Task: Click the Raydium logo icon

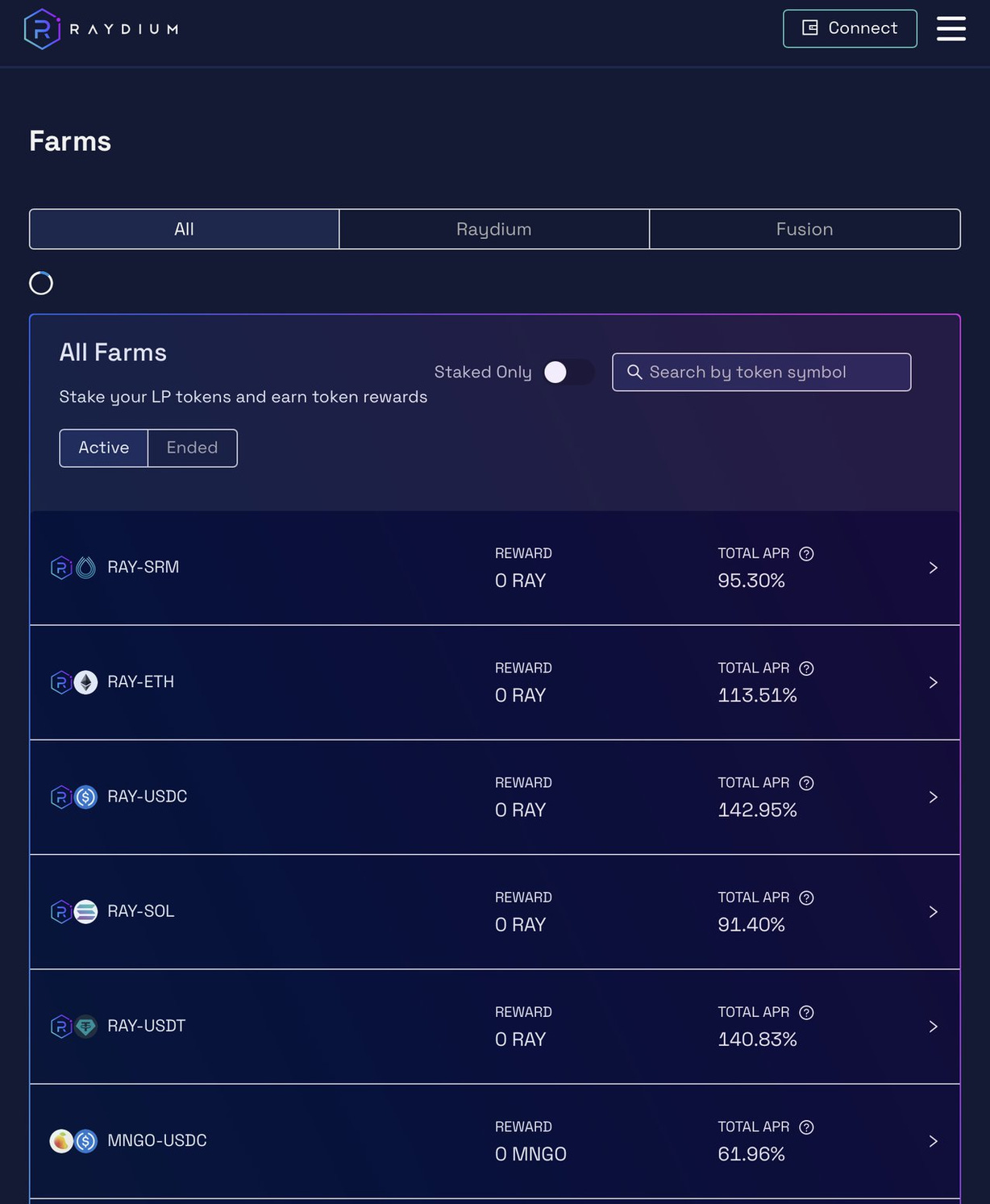Action: [x=42, y=29]
